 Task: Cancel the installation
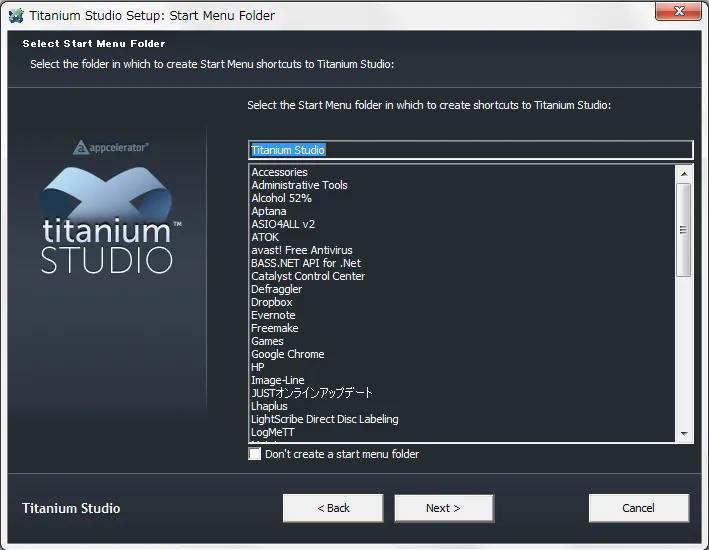tap(638, 508)
